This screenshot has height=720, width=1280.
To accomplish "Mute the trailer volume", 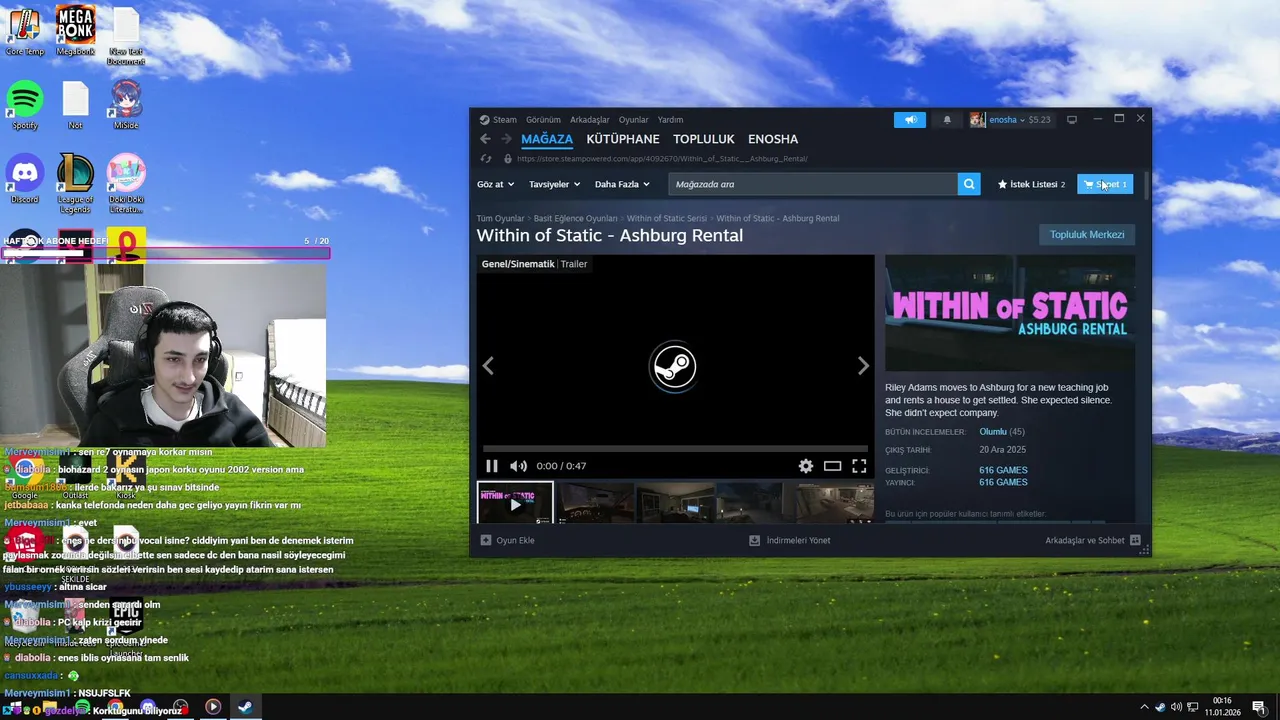I will (x=518, y=466).
